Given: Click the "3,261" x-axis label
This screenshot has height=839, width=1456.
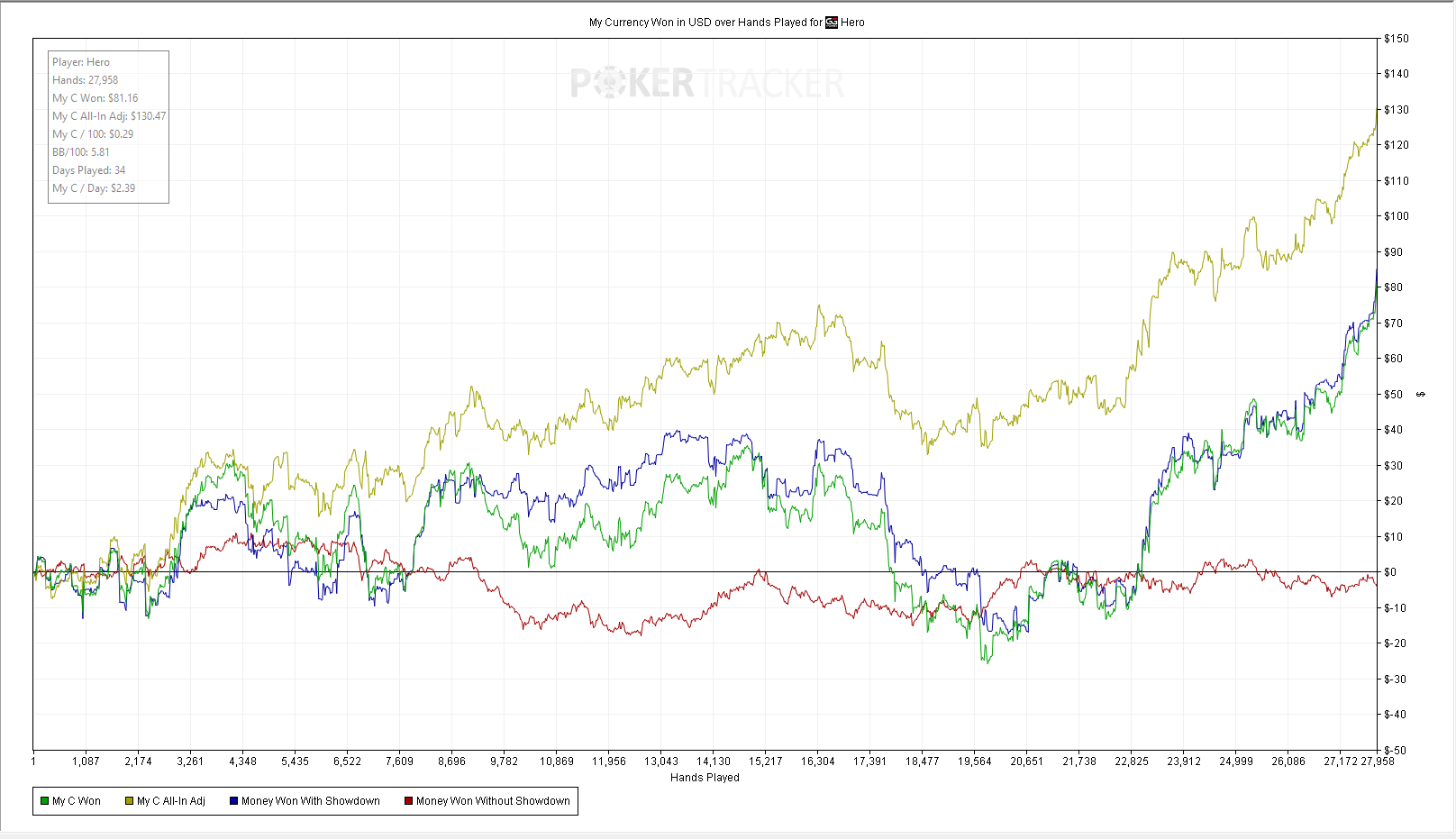Looking at the screenshot, I should [x=191, y=761].
